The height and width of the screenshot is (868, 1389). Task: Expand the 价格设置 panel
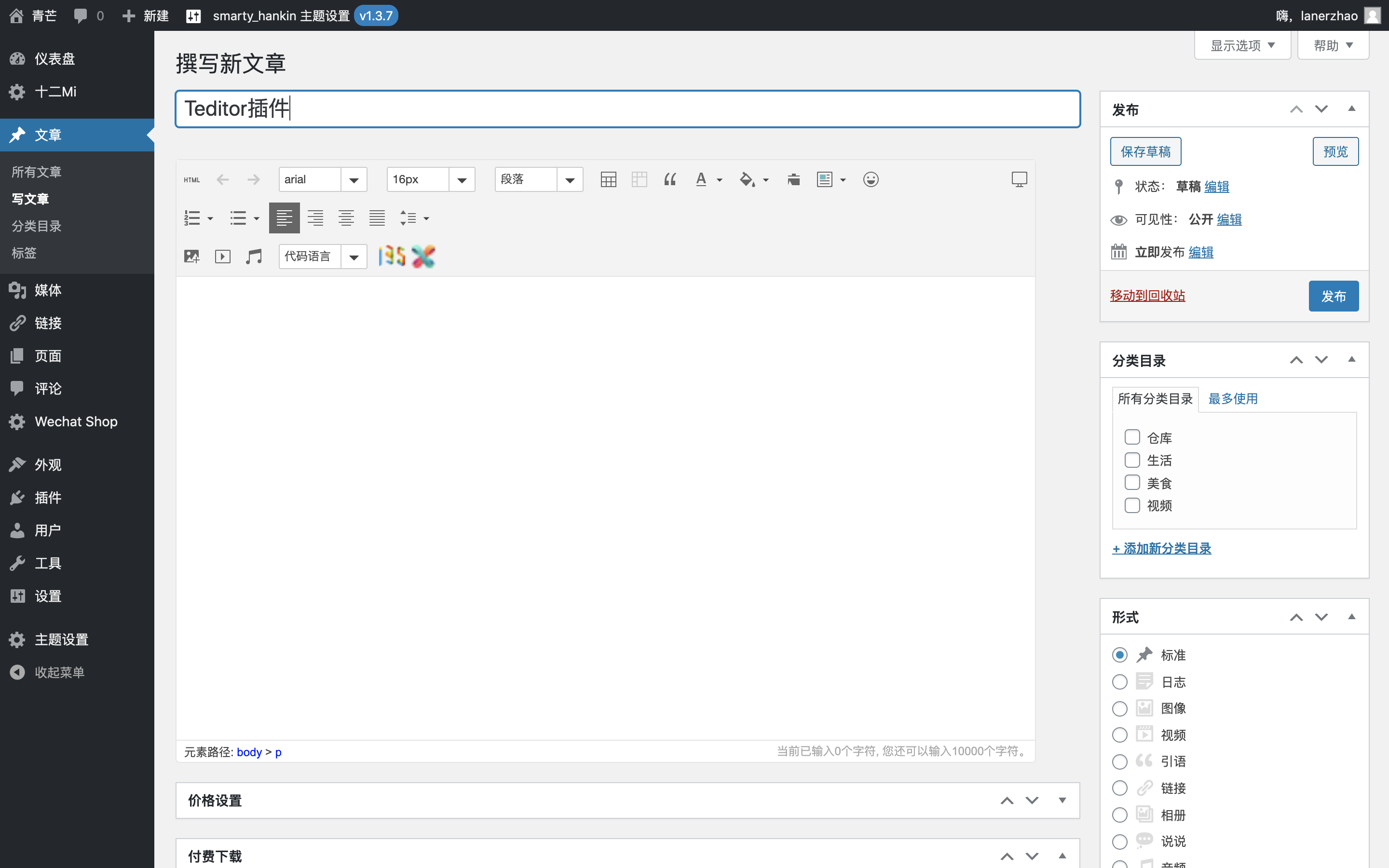1062,801
